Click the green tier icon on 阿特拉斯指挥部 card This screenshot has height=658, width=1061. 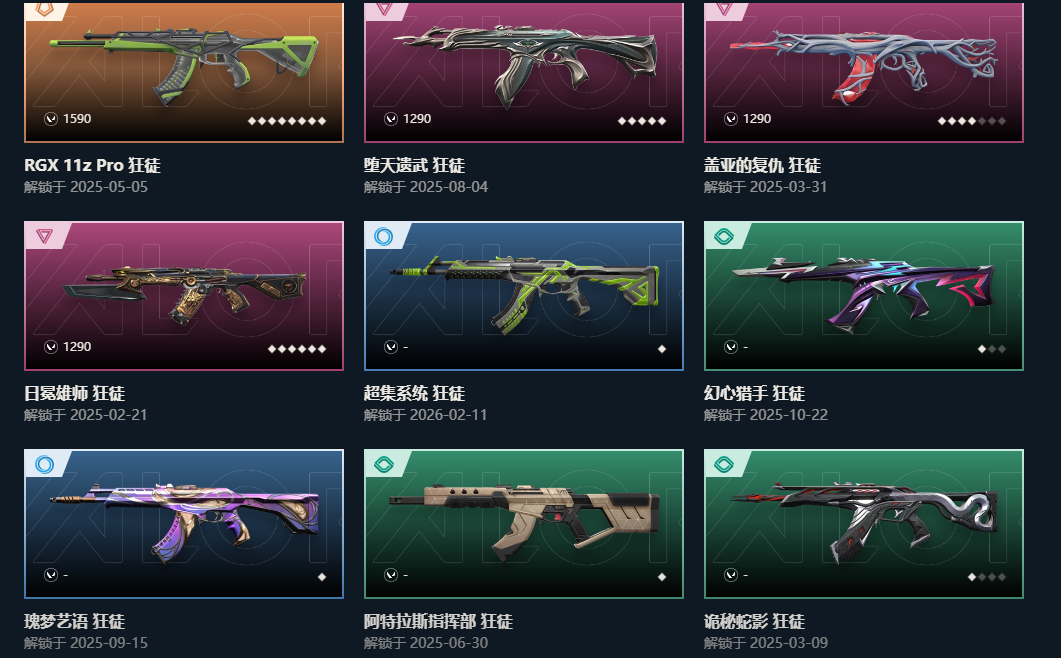pyautogui.click(x=384, y=464)
